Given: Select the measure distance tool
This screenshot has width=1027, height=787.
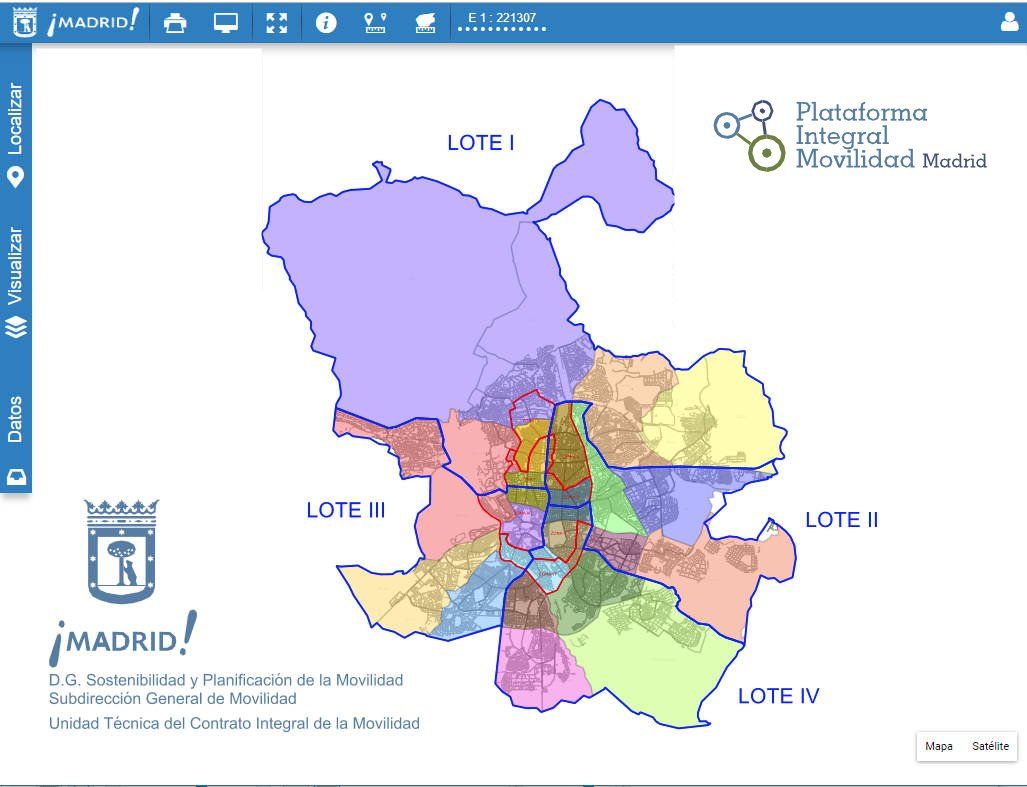Looking at the screenshot, I should point(375,23).
